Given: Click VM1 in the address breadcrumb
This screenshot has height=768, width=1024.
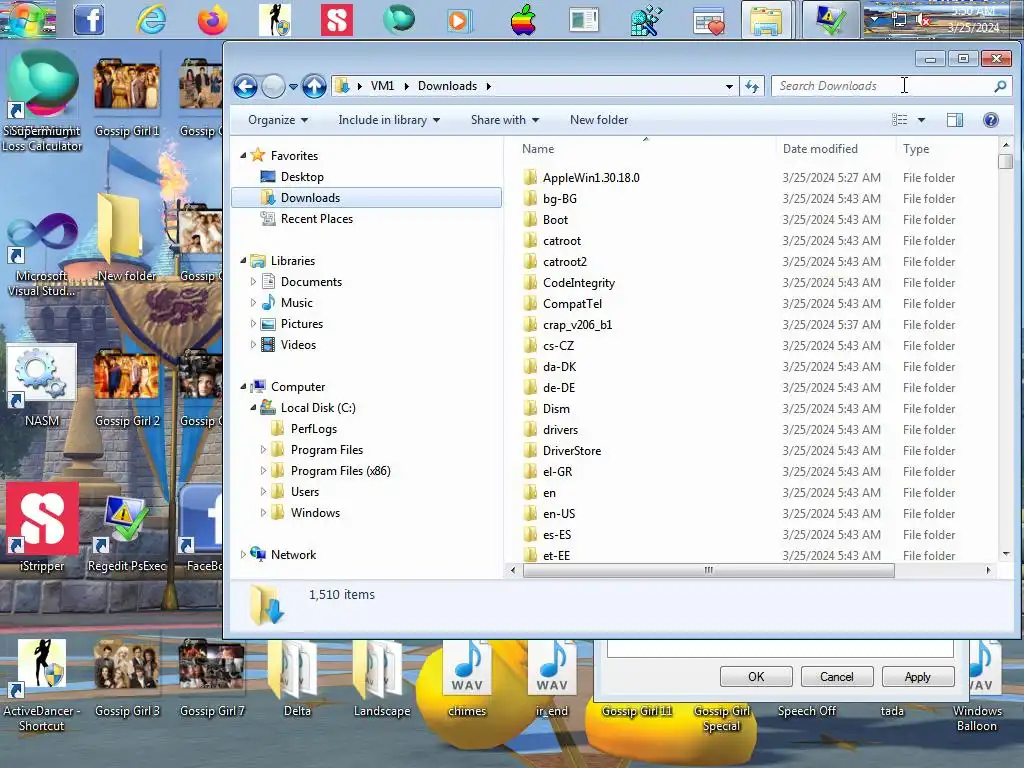Looking at the screenshot, I should click(x=382, y=86).
